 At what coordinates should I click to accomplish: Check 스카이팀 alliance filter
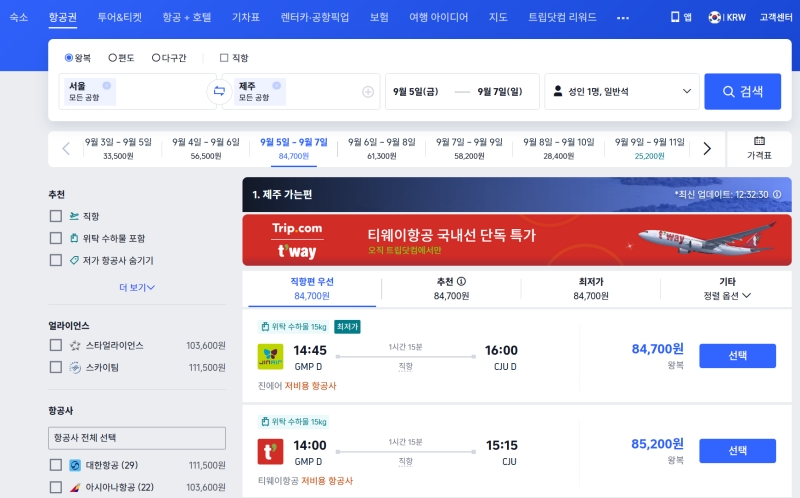coord(56,367)
